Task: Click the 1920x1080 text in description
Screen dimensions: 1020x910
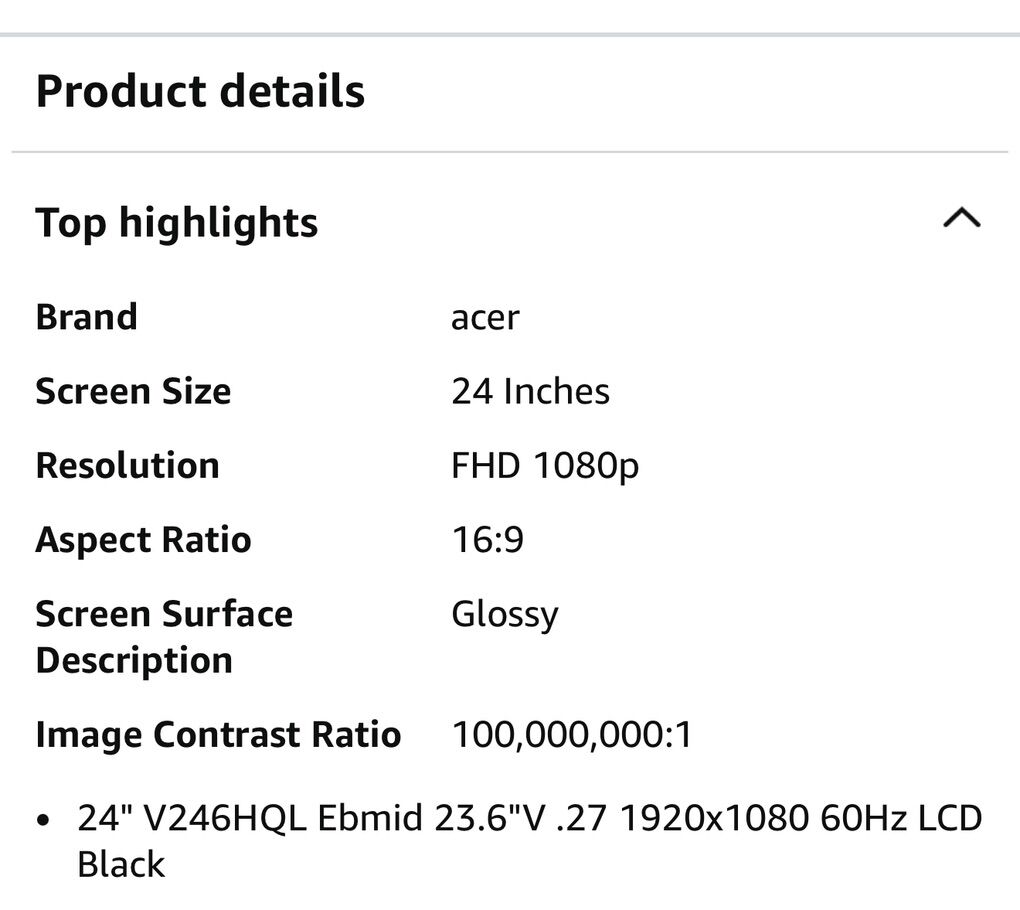Action: point(713,818)
